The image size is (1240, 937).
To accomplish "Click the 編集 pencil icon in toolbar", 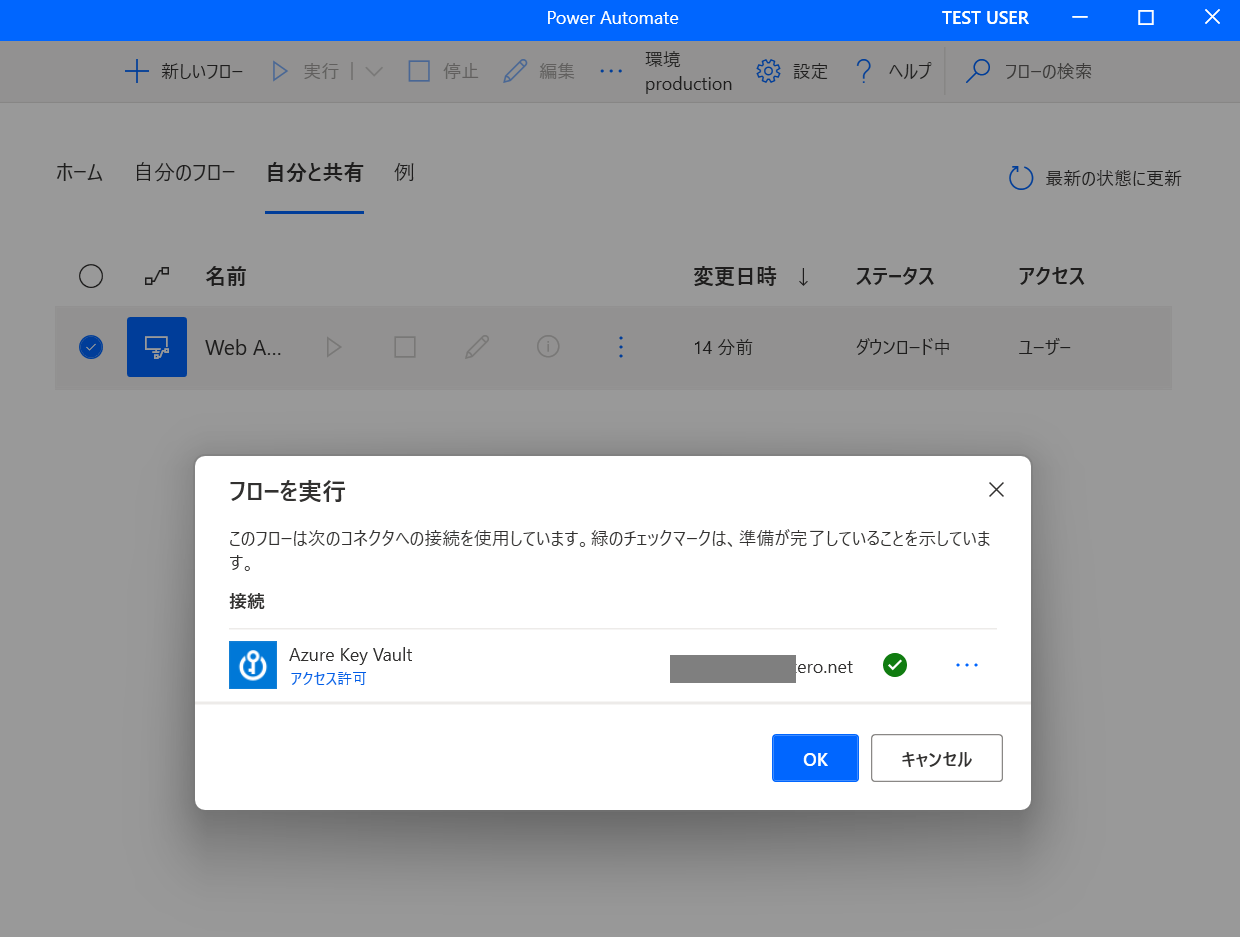I will (515, 71).
